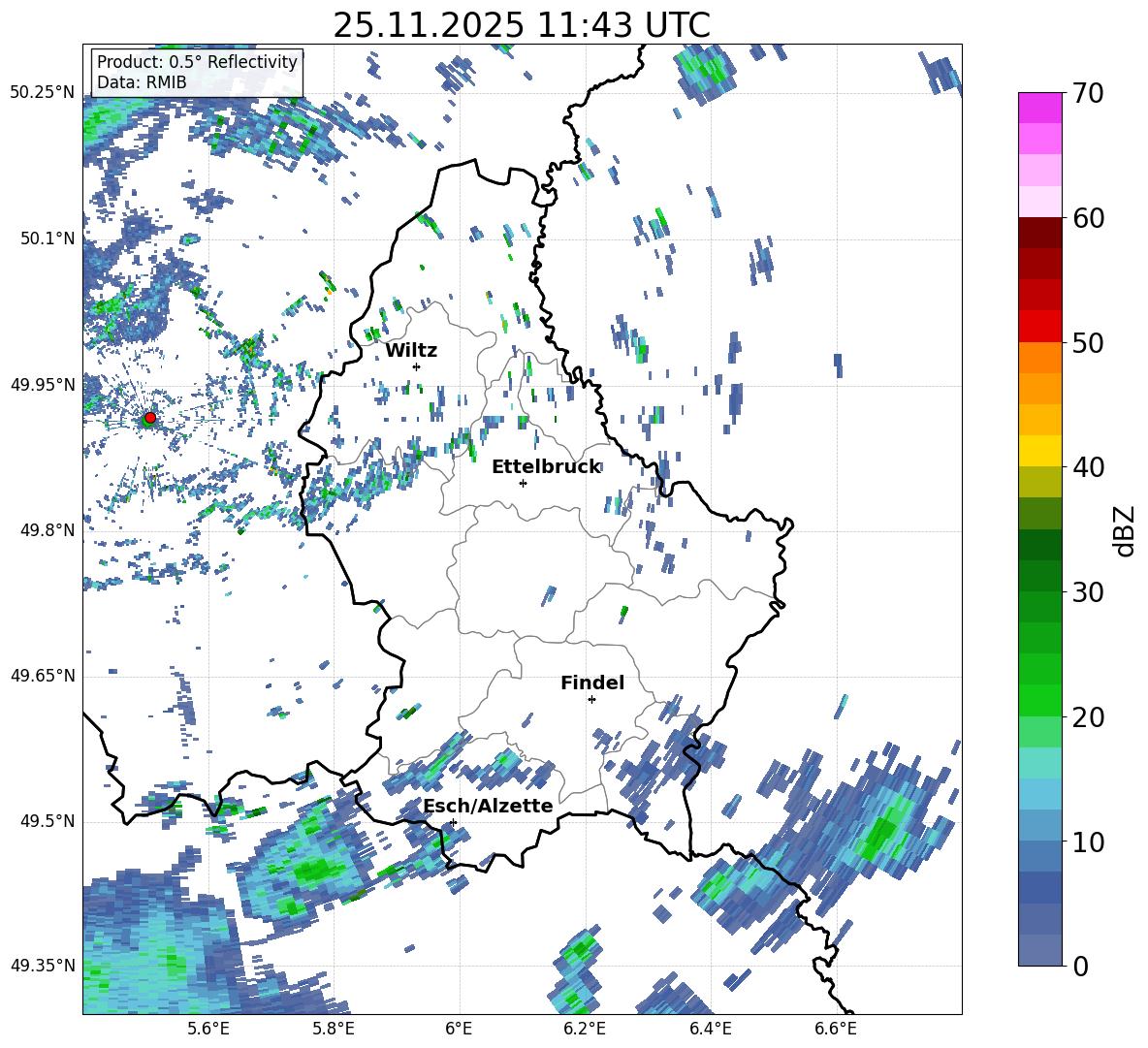Viewport: 1148px width, 1048px height.
Task: Click the 50.25°N latitude label
Action: coord(43,93)
